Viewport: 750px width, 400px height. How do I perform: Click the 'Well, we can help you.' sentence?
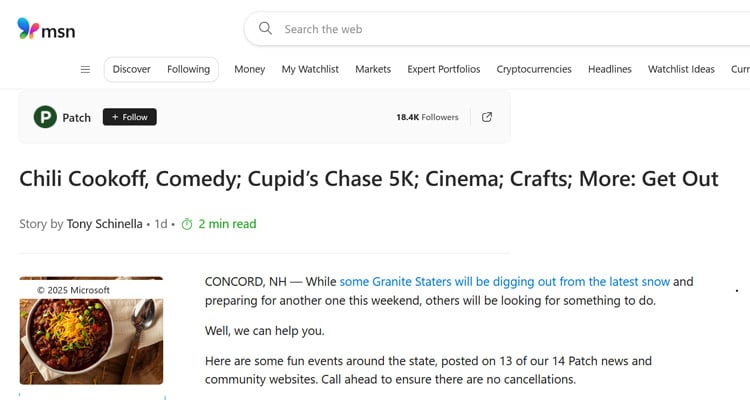265,331
